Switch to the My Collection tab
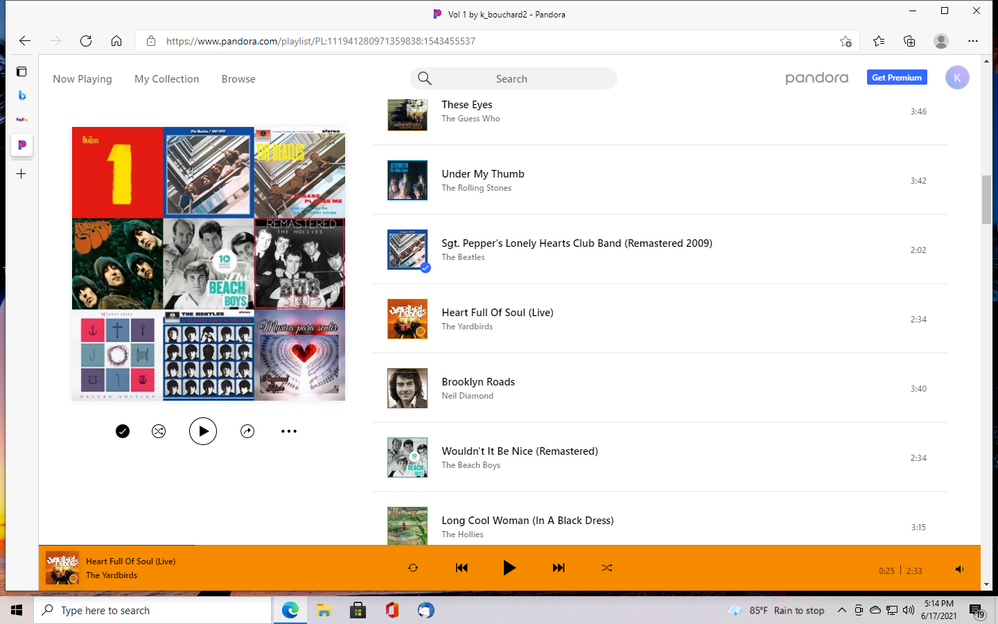 click(166, 78)
